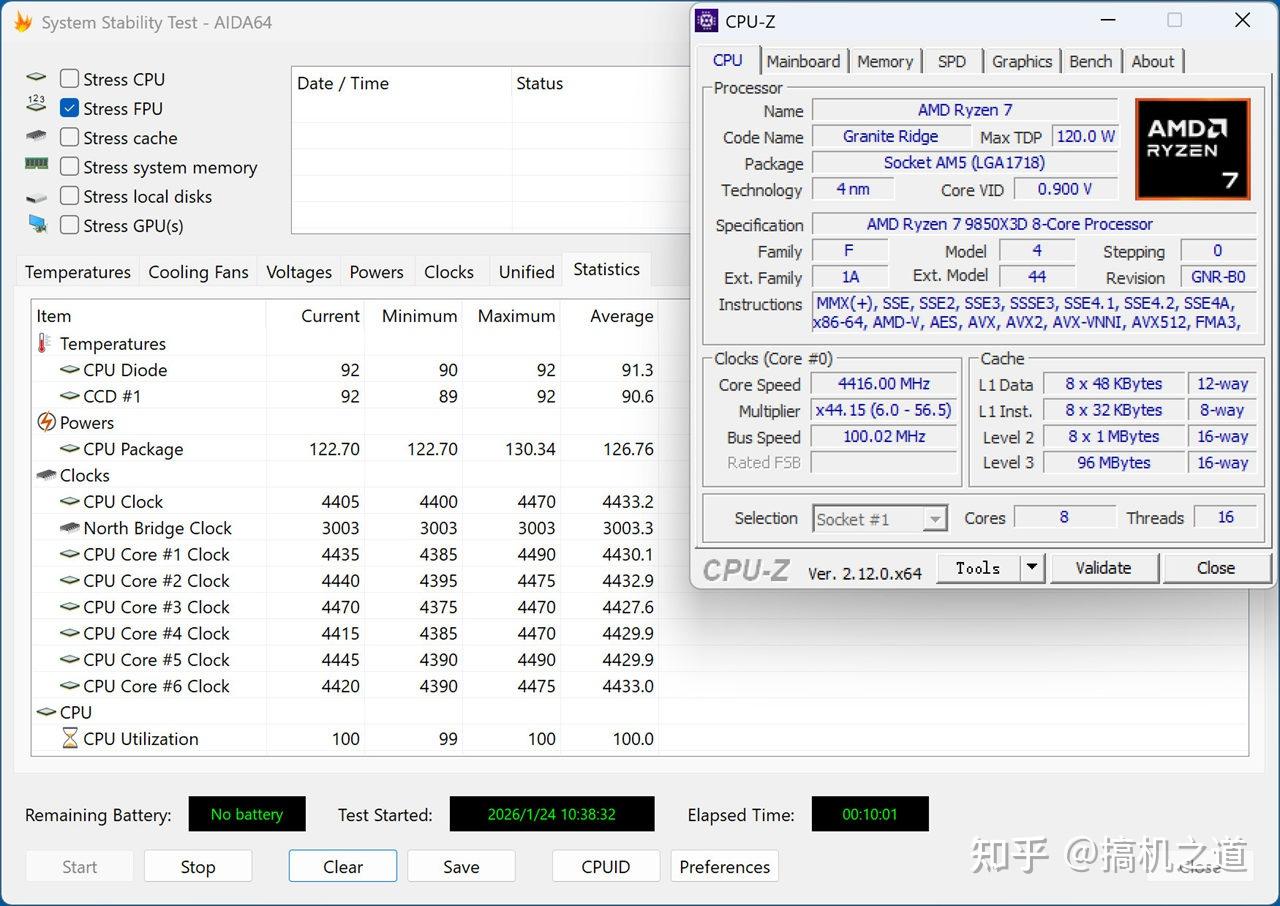Click the Elapsed Time display 00:10:01
1280x906 pixels.
pyautogui.click(x=870, y=814)
